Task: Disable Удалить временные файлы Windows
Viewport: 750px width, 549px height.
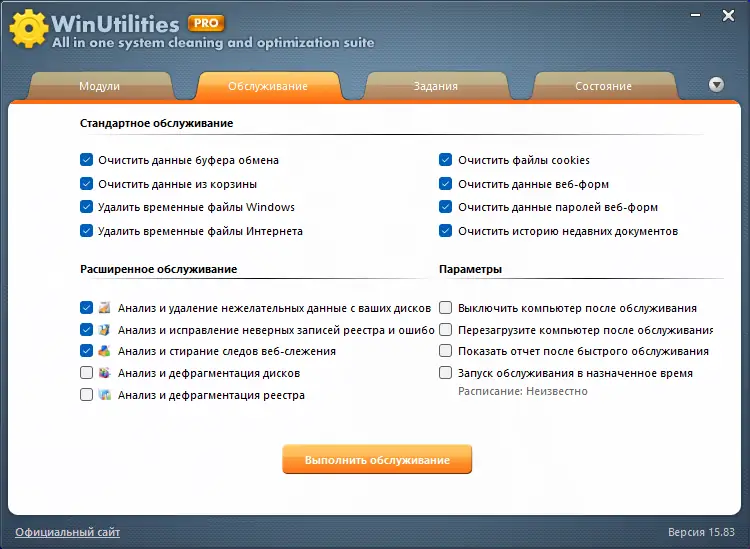Action: point(86,207)
